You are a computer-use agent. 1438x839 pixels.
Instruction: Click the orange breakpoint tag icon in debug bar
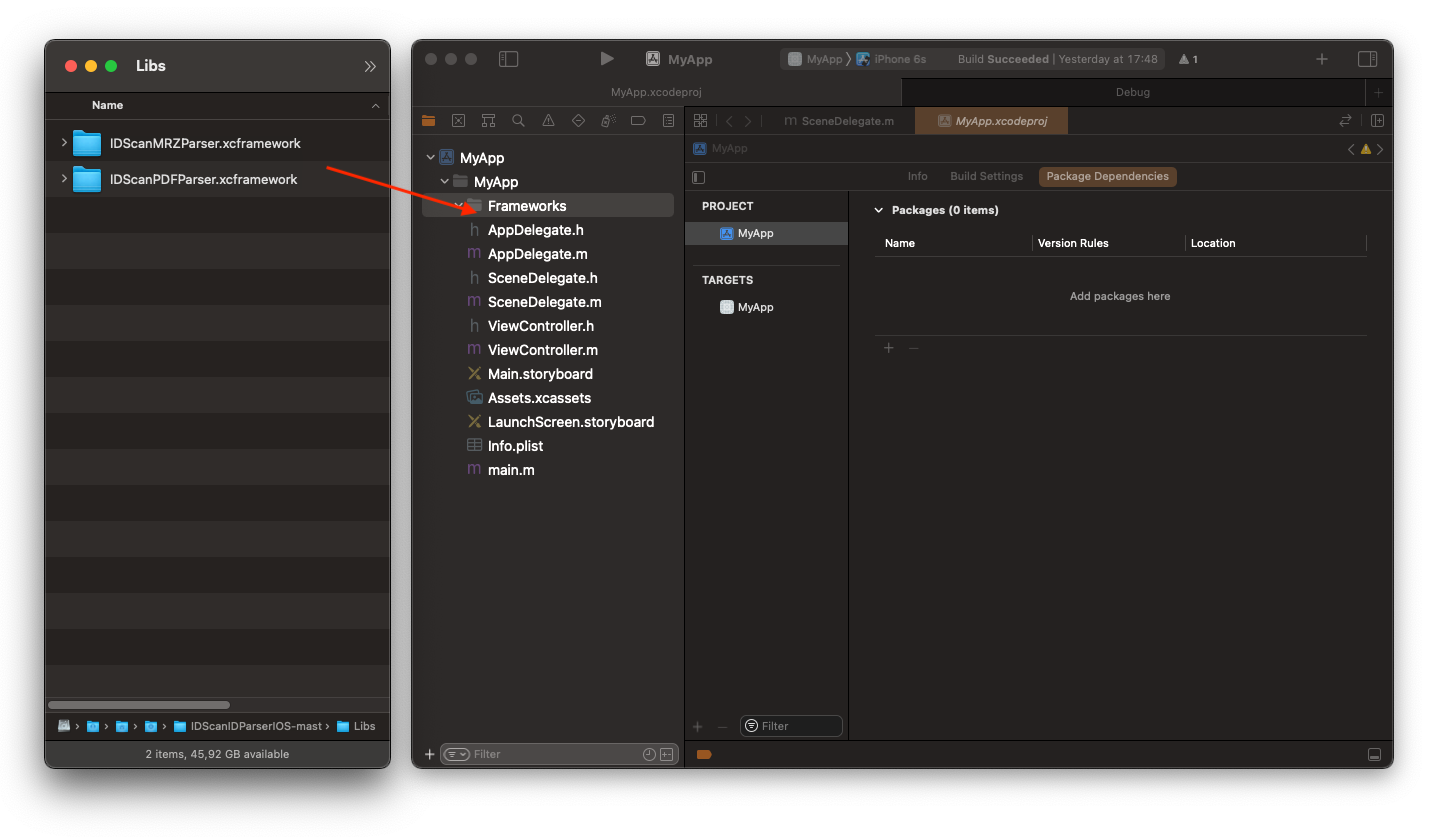(703, 754)
